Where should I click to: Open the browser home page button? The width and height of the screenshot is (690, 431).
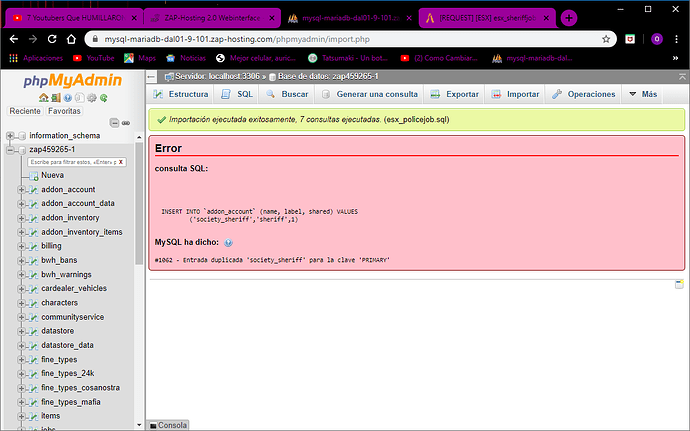click(71, 39)
